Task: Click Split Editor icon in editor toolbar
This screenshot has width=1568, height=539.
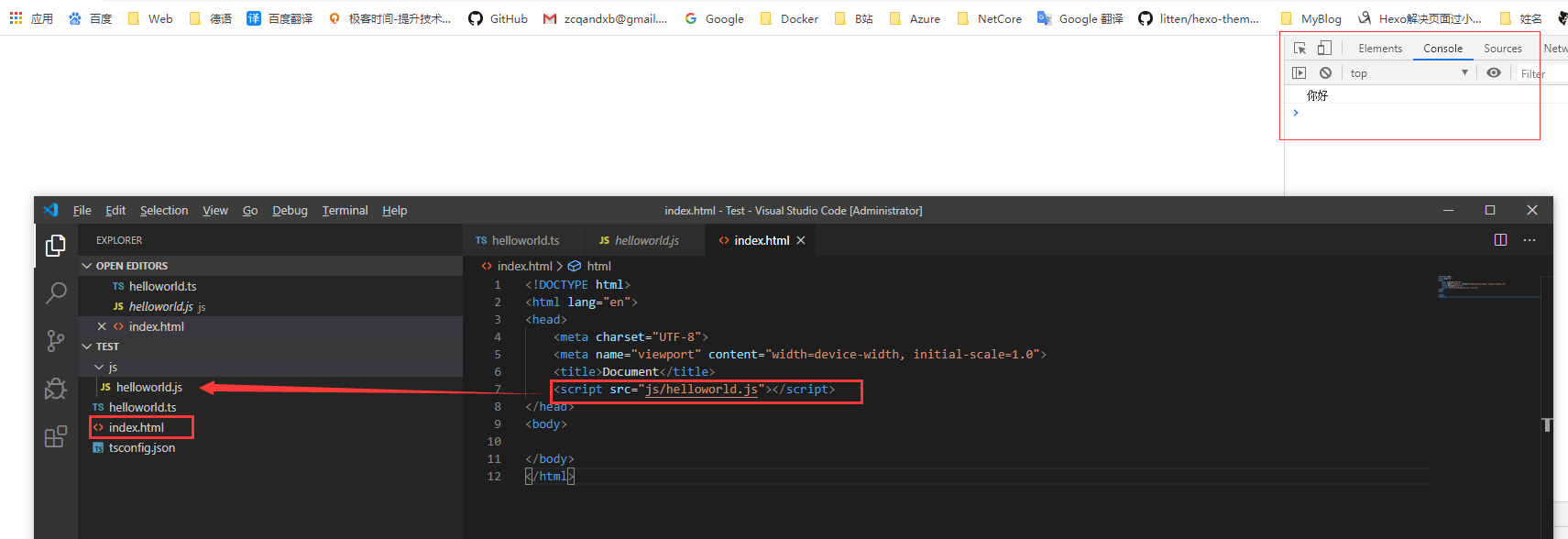Action: [x=1500, y=240]
